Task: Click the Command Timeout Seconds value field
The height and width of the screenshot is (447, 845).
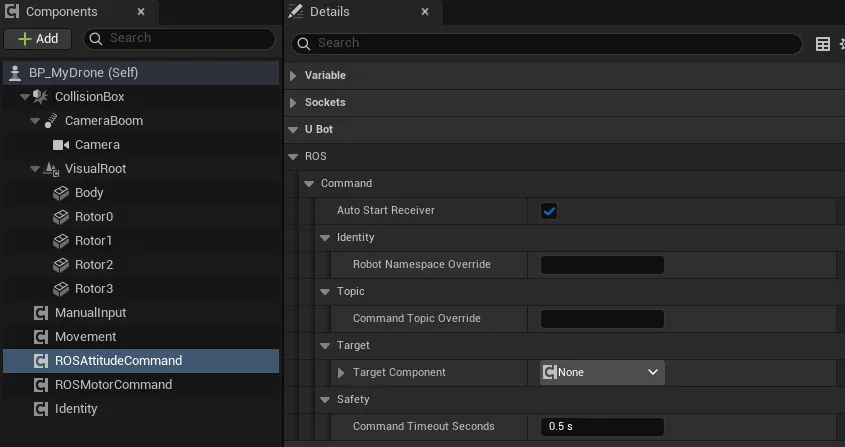Action: [x=602, y=427]
